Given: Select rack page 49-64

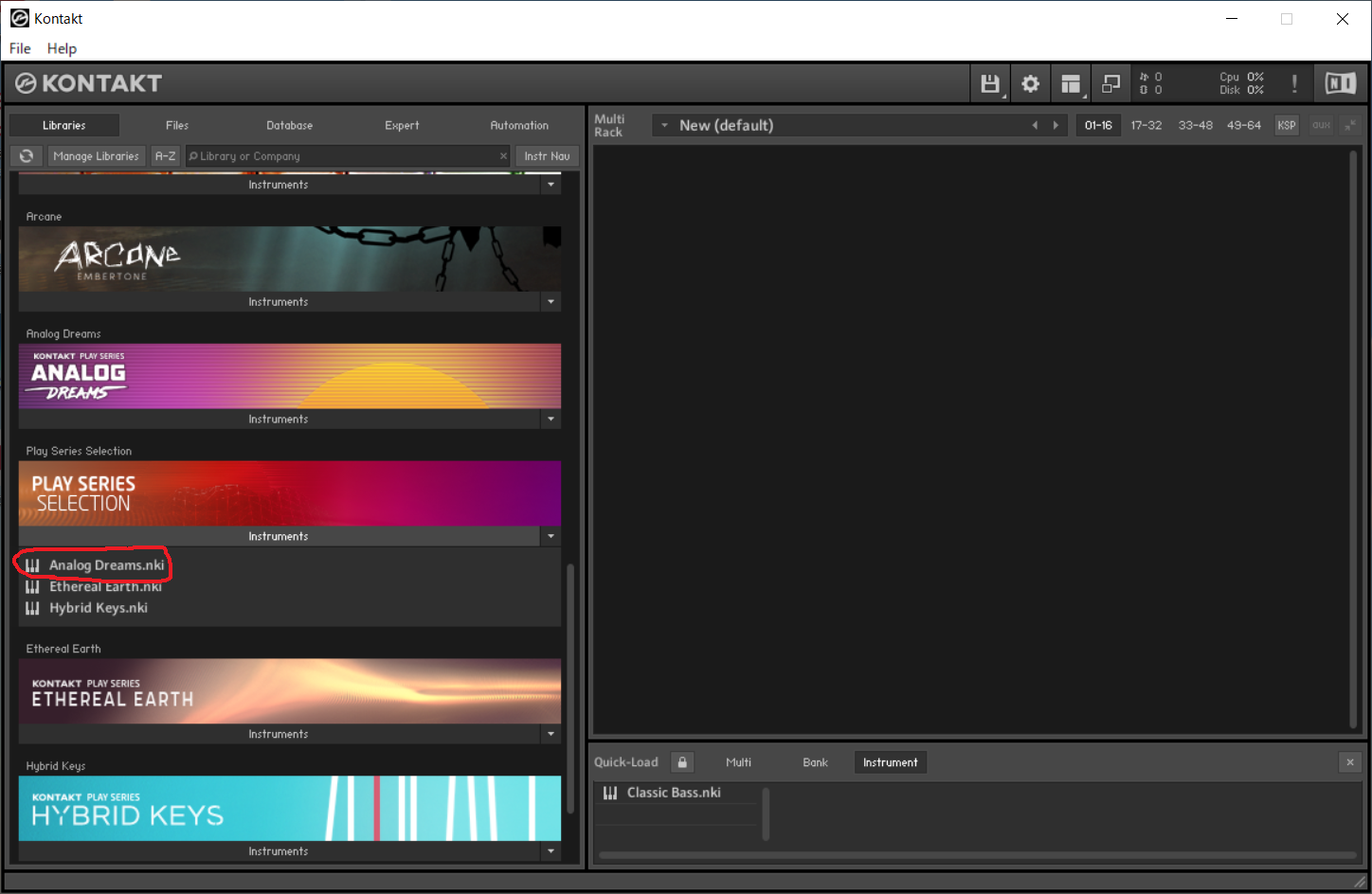Looking at the screenshot, I should [x=1243, y=125].
